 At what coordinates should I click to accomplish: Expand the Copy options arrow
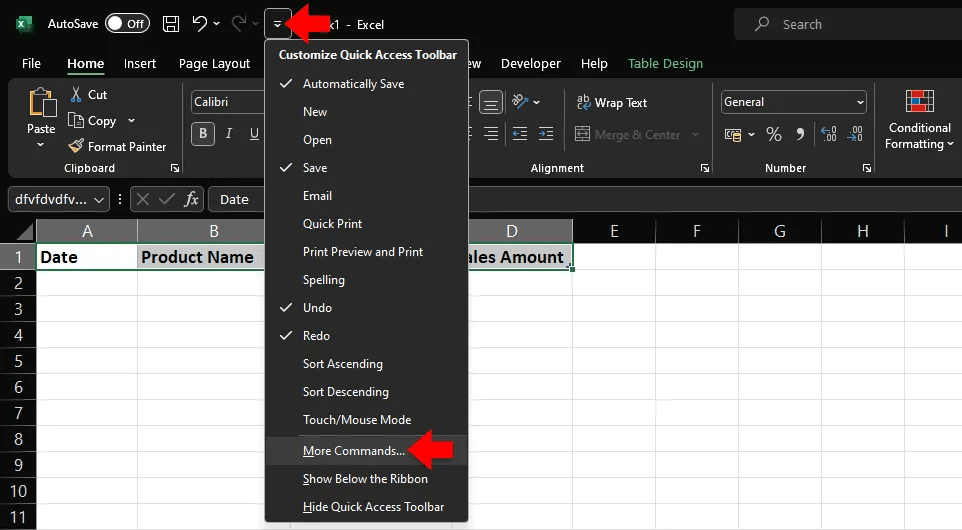click(x=131, y=120)
